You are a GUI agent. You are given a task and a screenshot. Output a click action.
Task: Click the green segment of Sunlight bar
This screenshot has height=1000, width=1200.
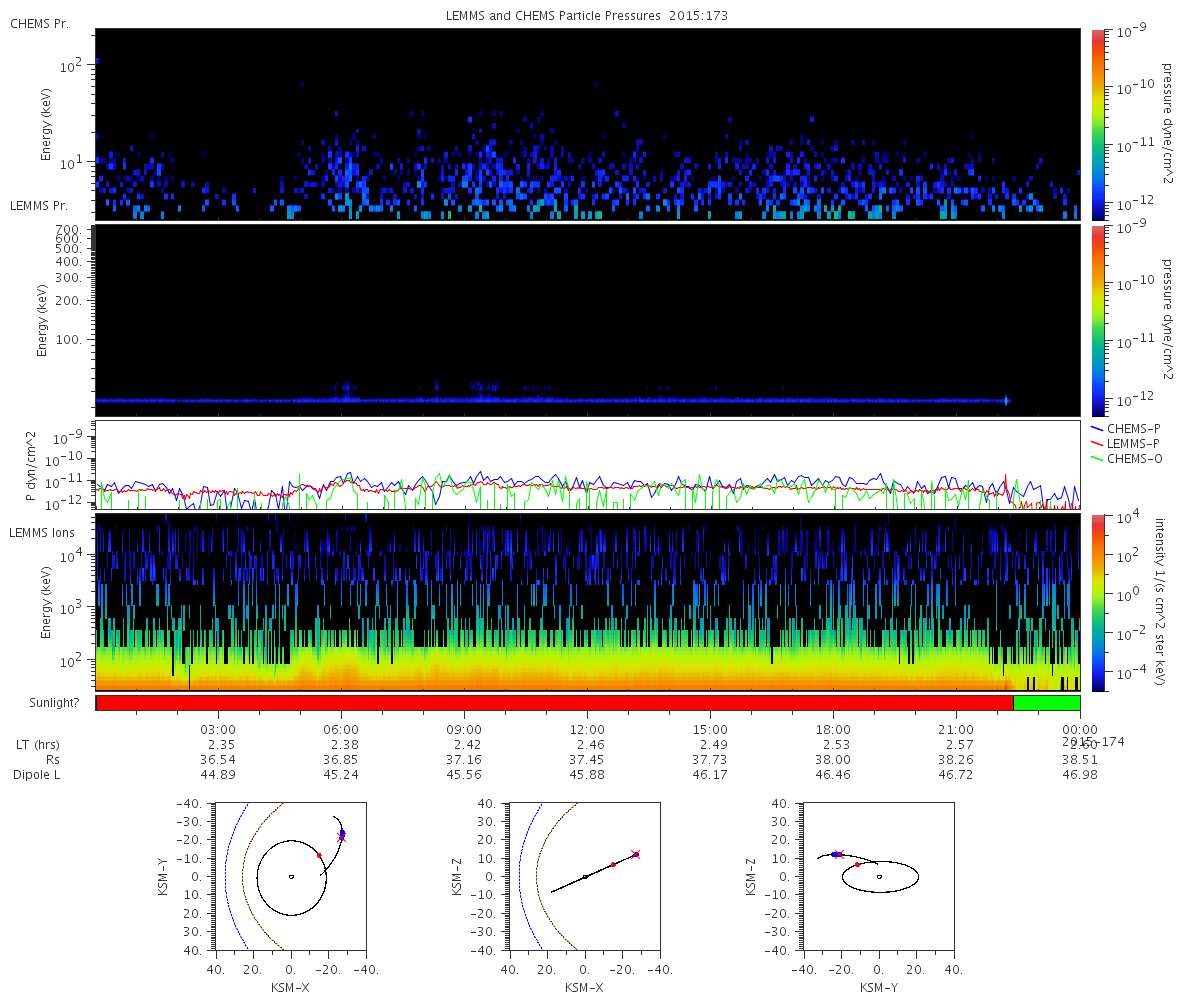pos(1046,703)
